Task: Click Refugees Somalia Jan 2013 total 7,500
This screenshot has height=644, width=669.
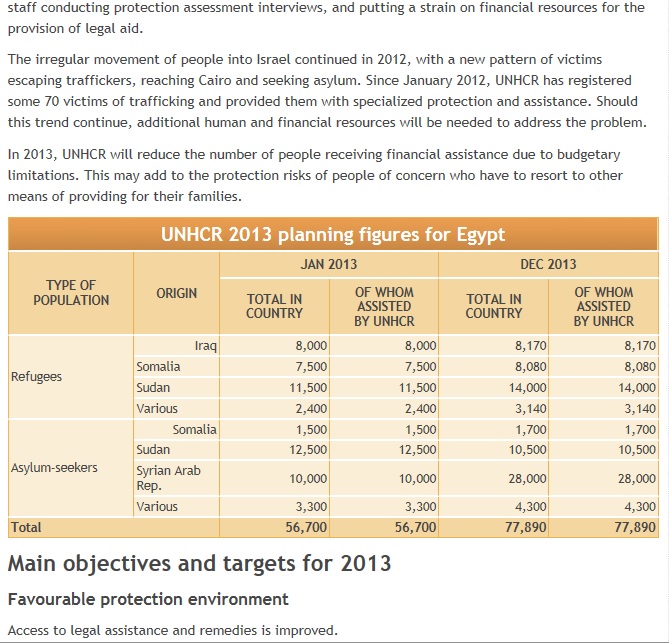Action: coord(311,367)
